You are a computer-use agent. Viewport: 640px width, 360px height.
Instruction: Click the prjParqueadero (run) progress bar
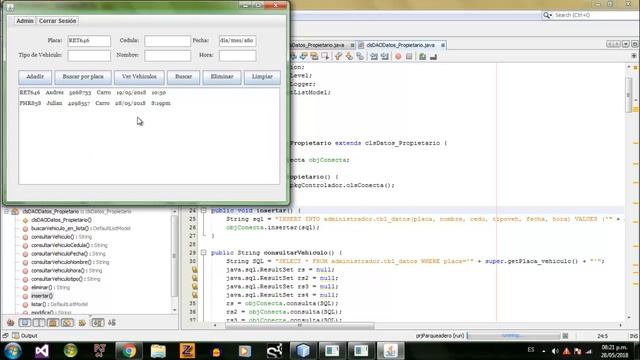[x=513, y=336]
